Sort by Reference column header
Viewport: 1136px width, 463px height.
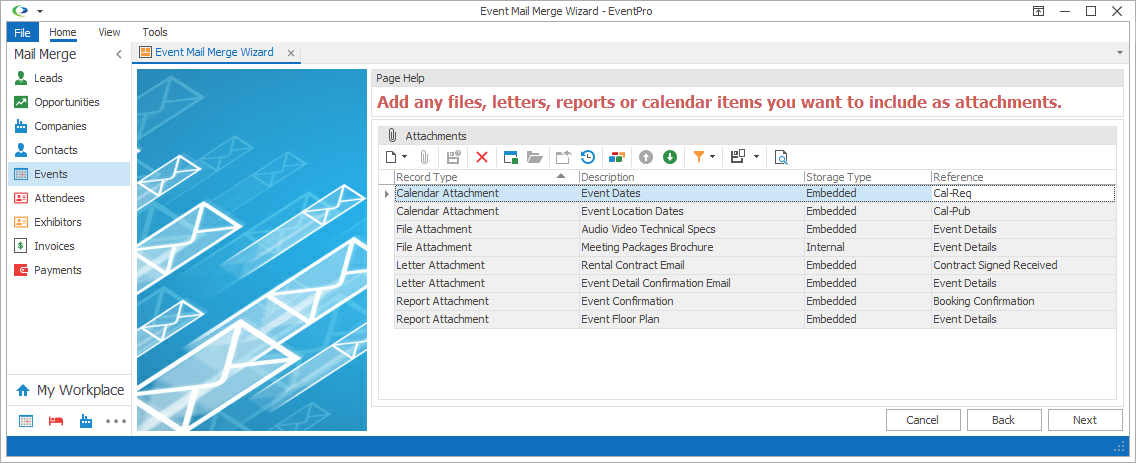[1023, 177]
